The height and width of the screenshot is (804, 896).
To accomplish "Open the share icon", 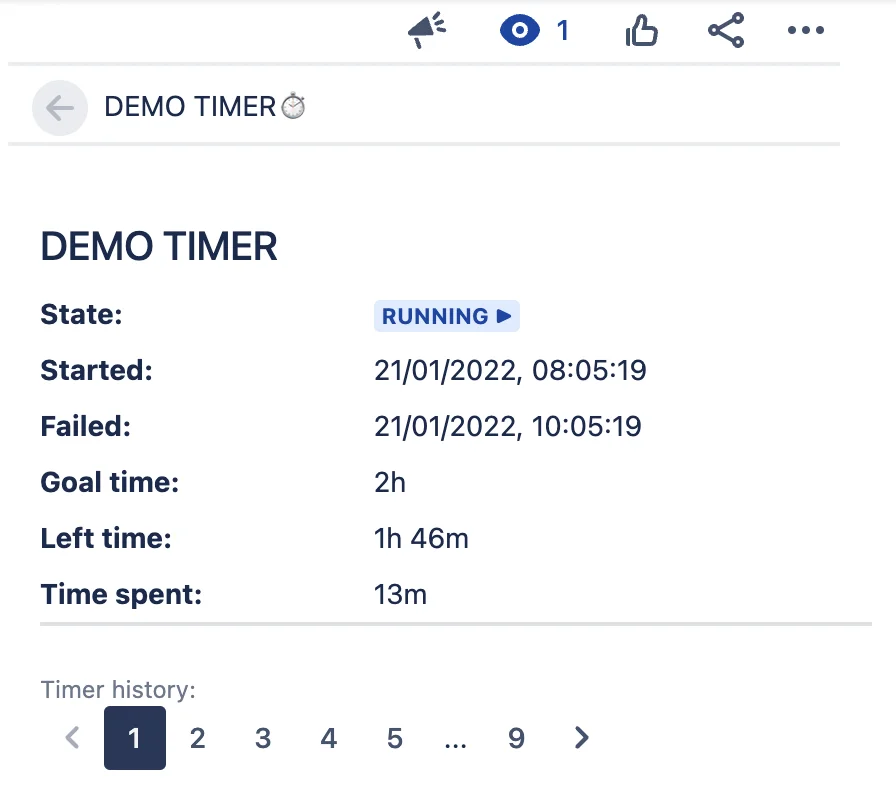I will [x=726, y=30].
